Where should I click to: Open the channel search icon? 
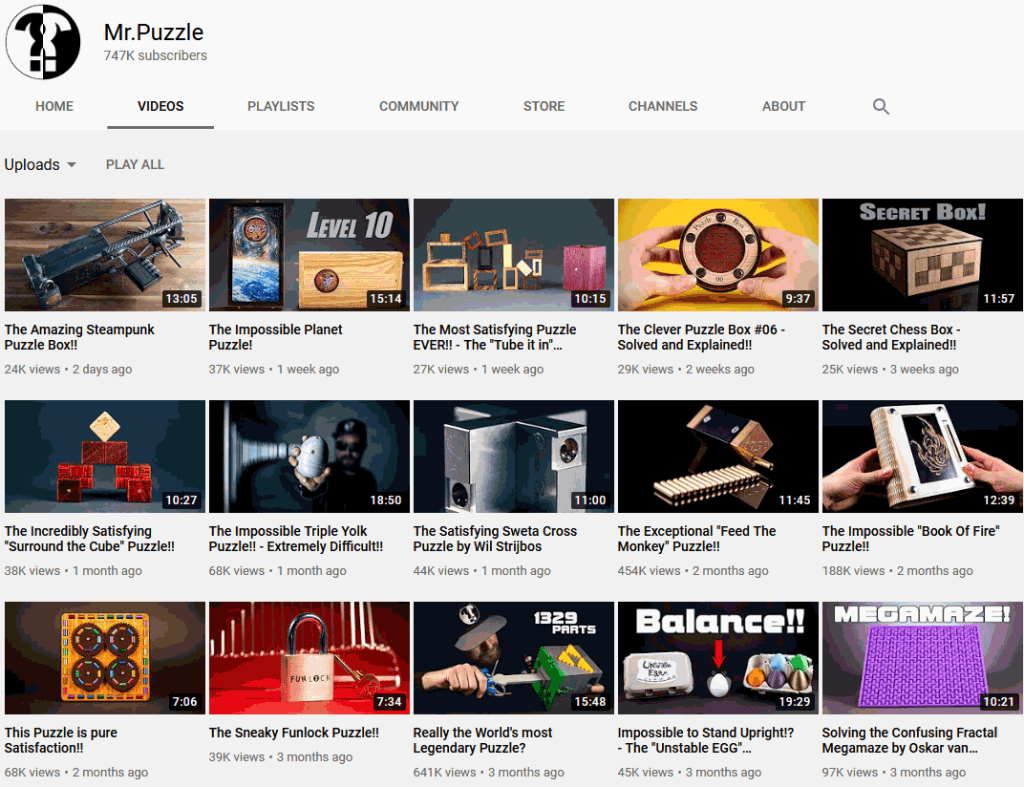click(x=880, y=106)
